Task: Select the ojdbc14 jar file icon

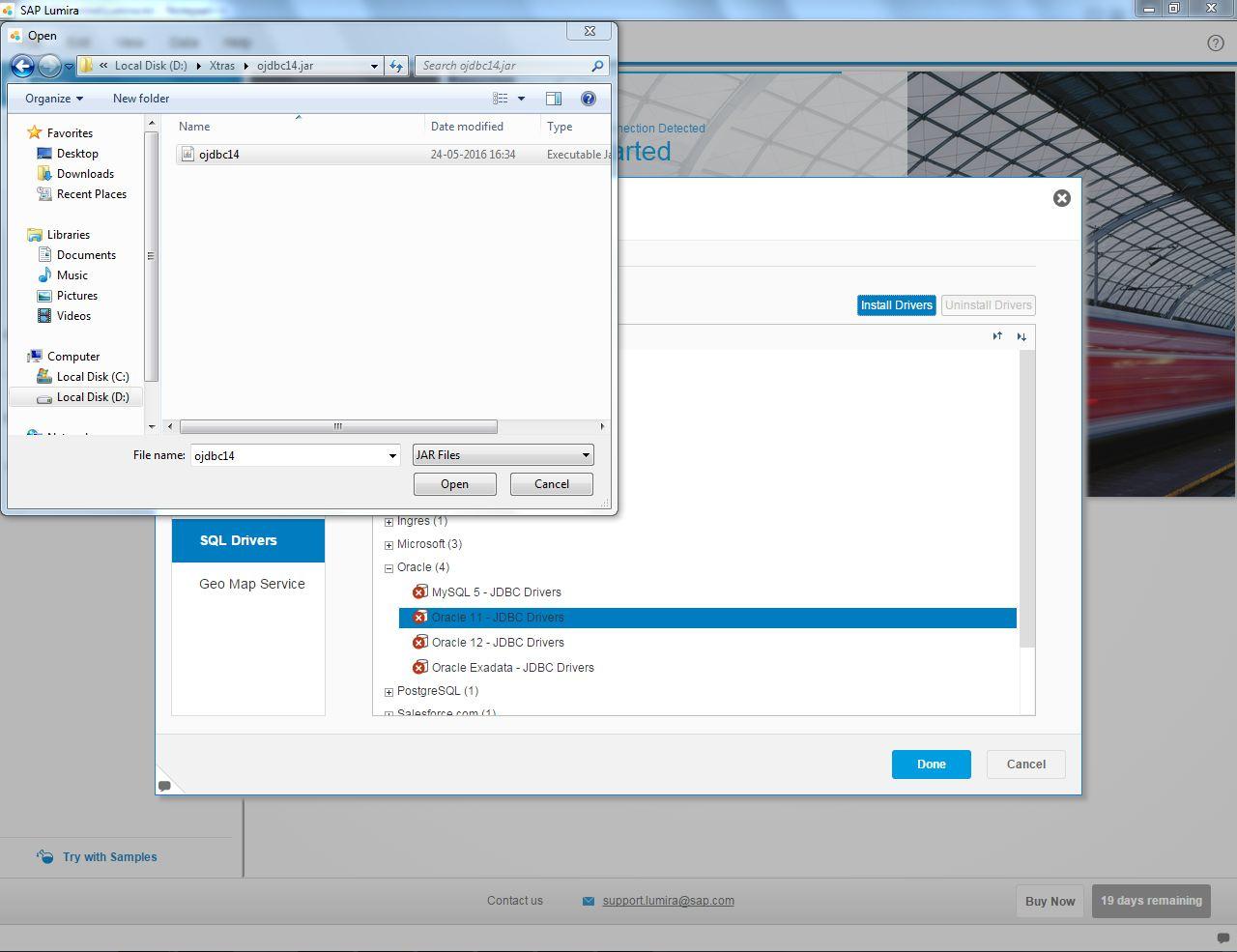Action: click(x=187, y=154)
